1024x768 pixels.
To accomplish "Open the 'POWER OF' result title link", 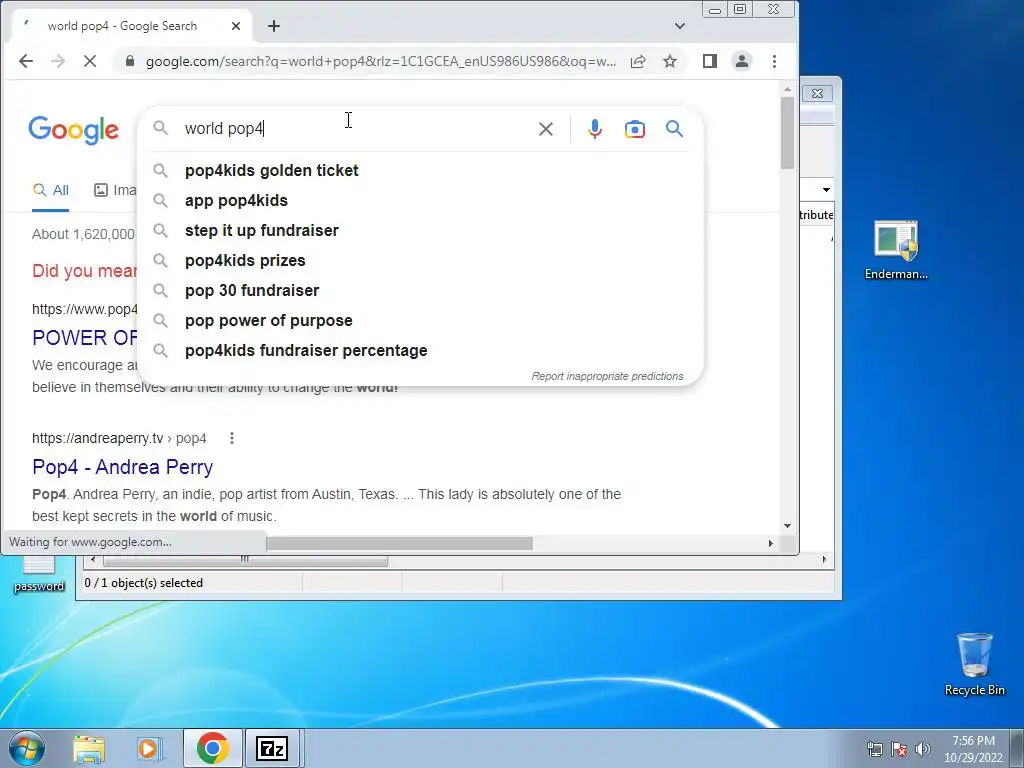I will pyautogui.click(x=85, y=338).
